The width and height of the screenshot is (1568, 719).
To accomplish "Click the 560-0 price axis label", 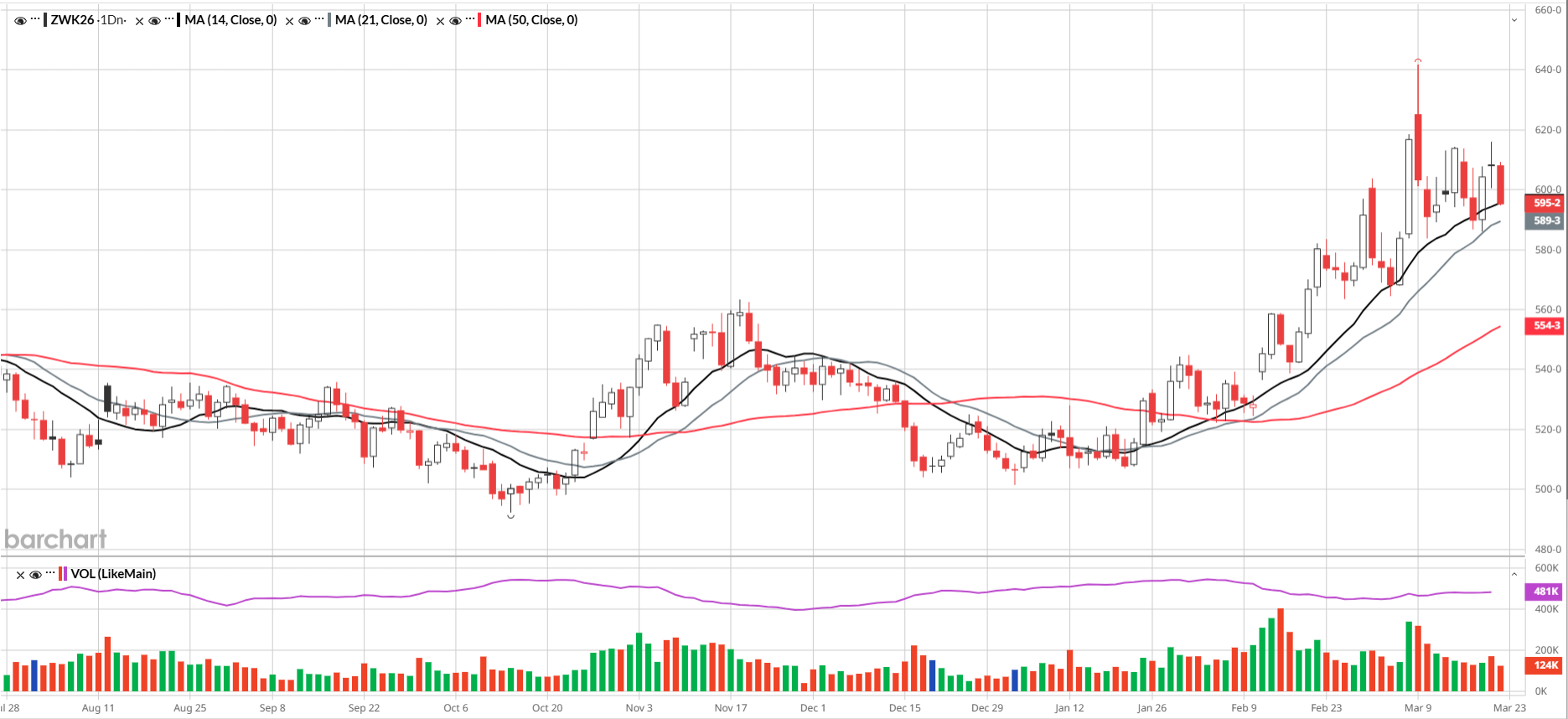I will (1548, 309).
